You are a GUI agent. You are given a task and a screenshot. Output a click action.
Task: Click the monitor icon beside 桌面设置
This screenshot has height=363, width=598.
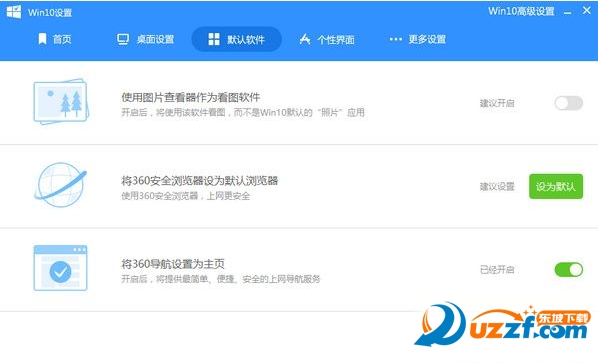pos(123,39)
